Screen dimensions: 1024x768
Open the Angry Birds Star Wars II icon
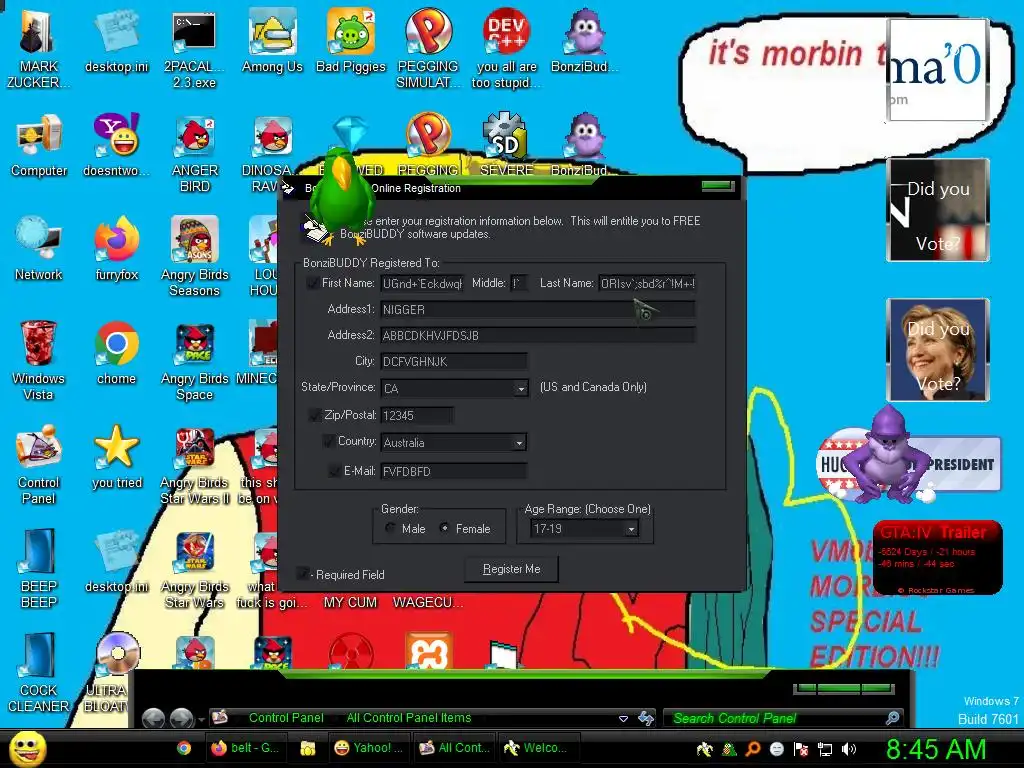(x=195, y=465)
